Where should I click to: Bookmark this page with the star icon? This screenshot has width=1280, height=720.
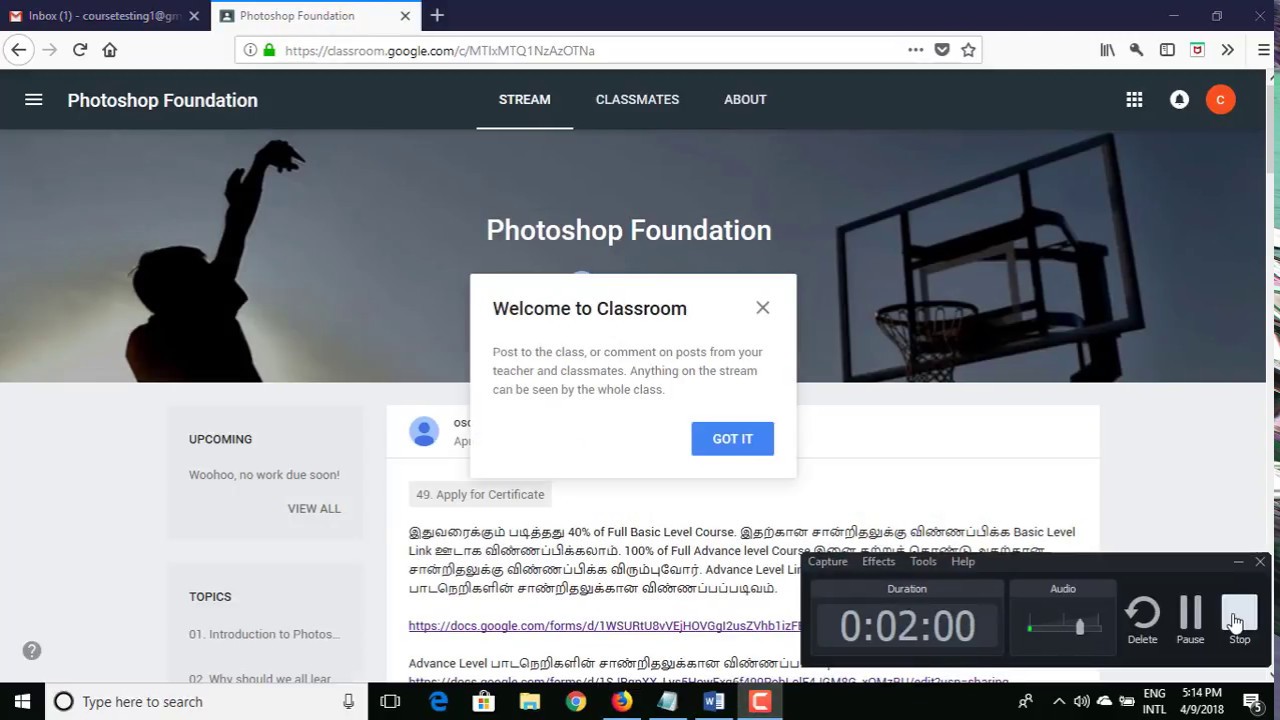968,50
